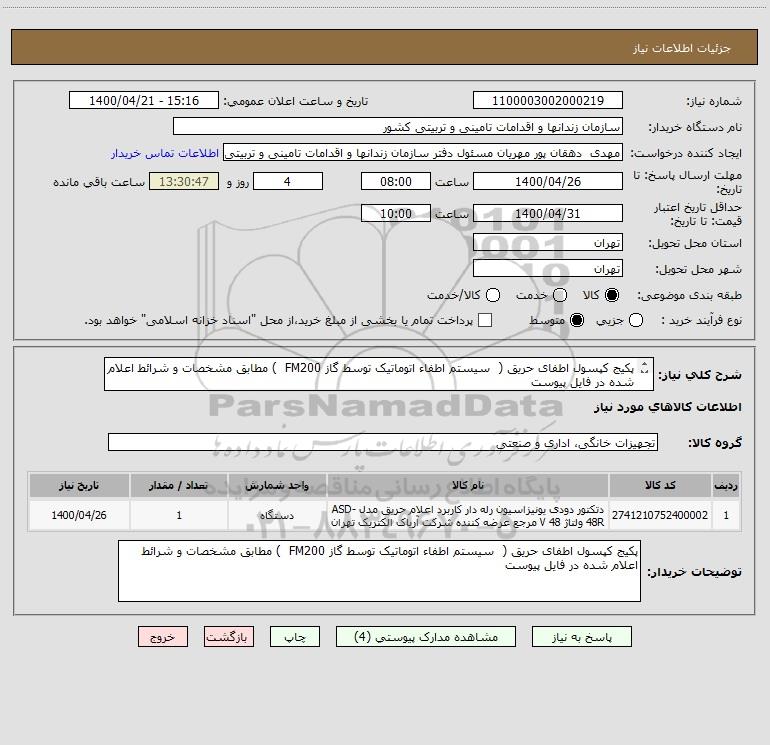Click the پاسخ به نیاز button
This screenshot has width=770, height=745.
click(582, 637)
